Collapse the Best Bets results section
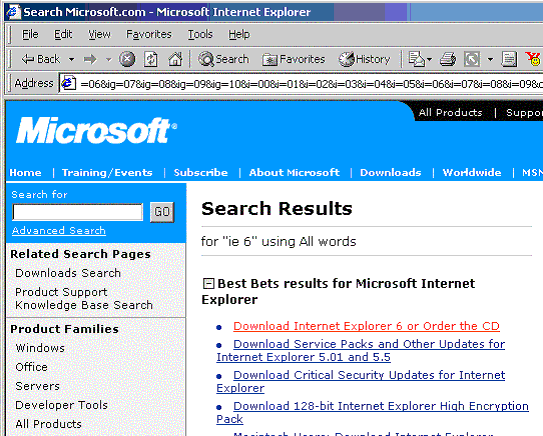This screenshot has width=543, height=436. 208,284
